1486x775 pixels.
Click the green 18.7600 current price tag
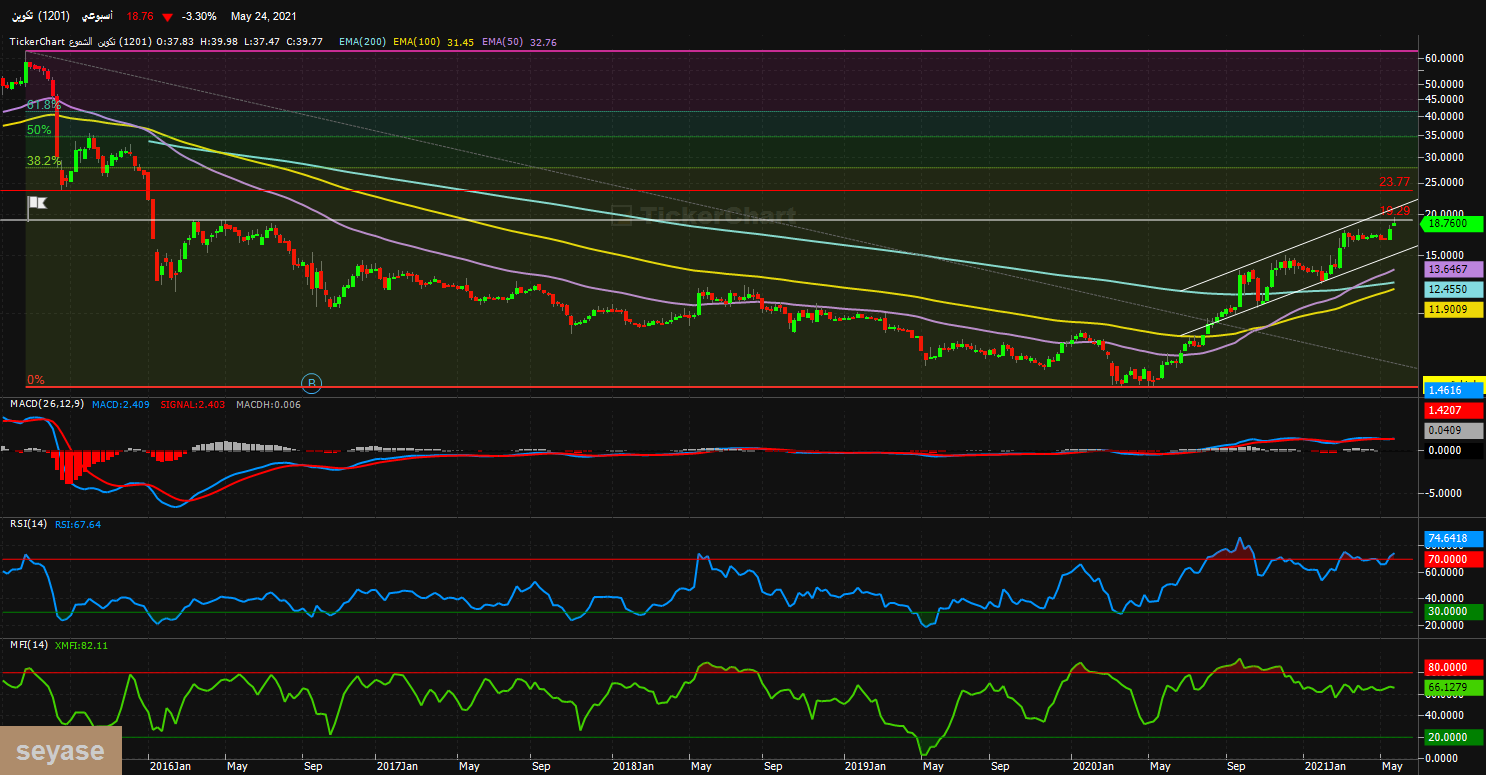point(1448,224)
